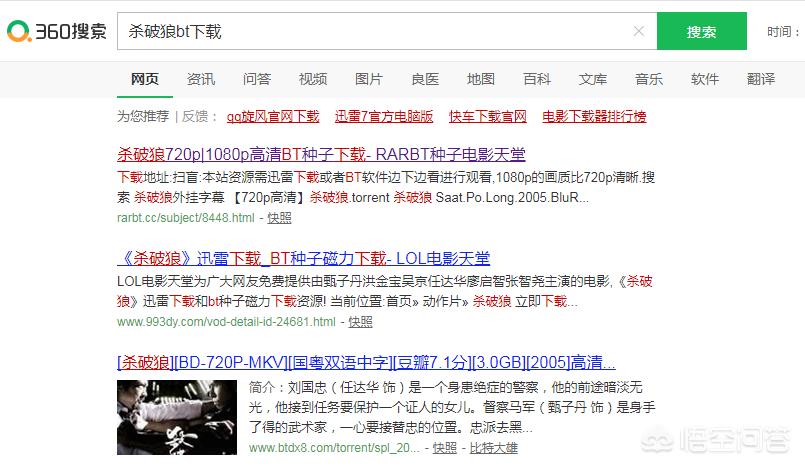805x468 pixels.
Task: Go to the 视频 tab
Action: (313, 79)
